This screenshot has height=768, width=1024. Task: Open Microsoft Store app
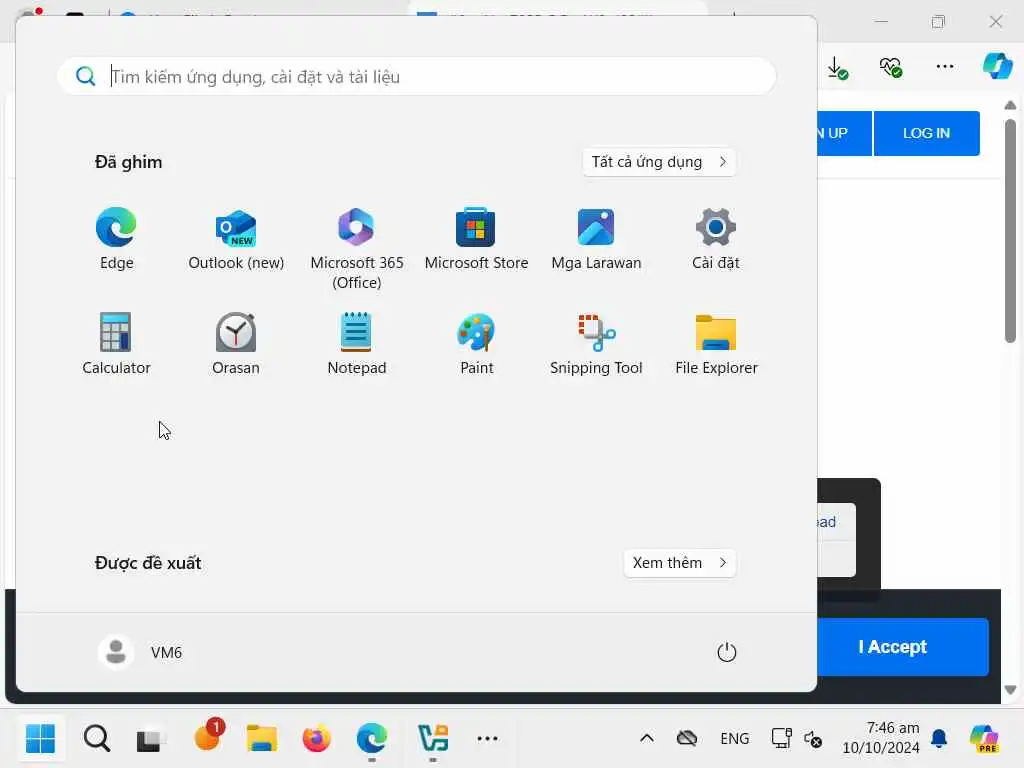tap(476, 238)
